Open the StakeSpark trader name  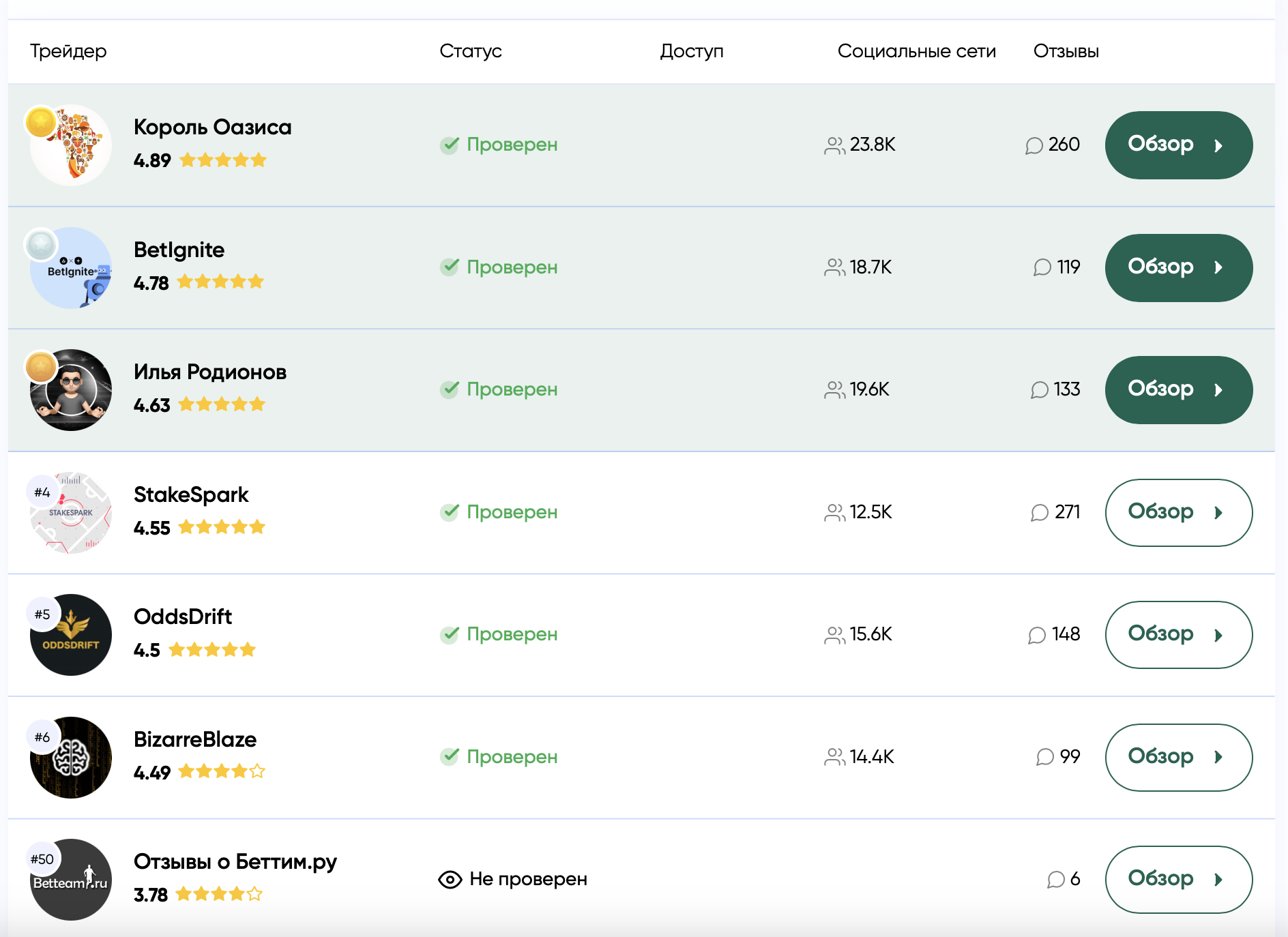click(x=191, y=494)
